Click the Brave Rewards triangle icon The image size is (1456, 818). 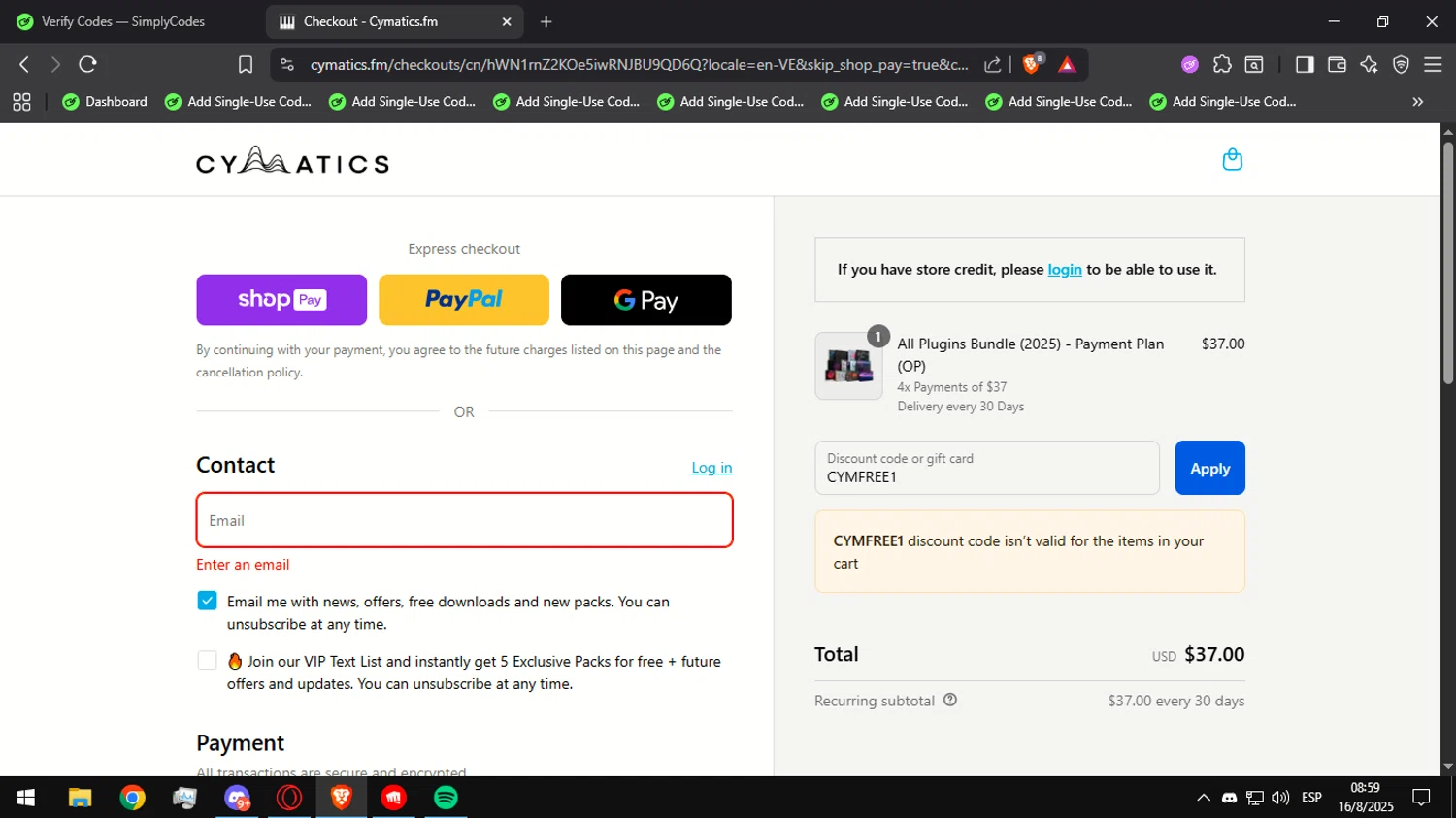[1067, 64]
